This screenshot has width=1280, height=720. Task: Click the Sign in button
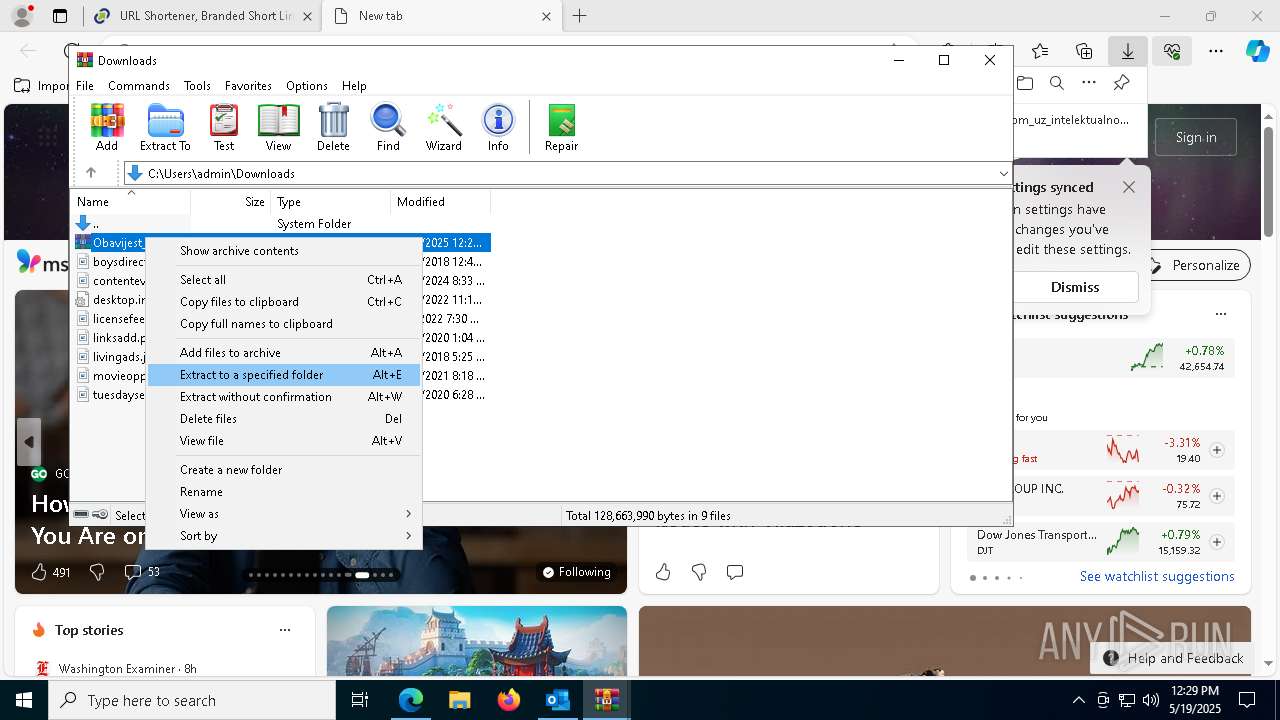(1196, 137)
